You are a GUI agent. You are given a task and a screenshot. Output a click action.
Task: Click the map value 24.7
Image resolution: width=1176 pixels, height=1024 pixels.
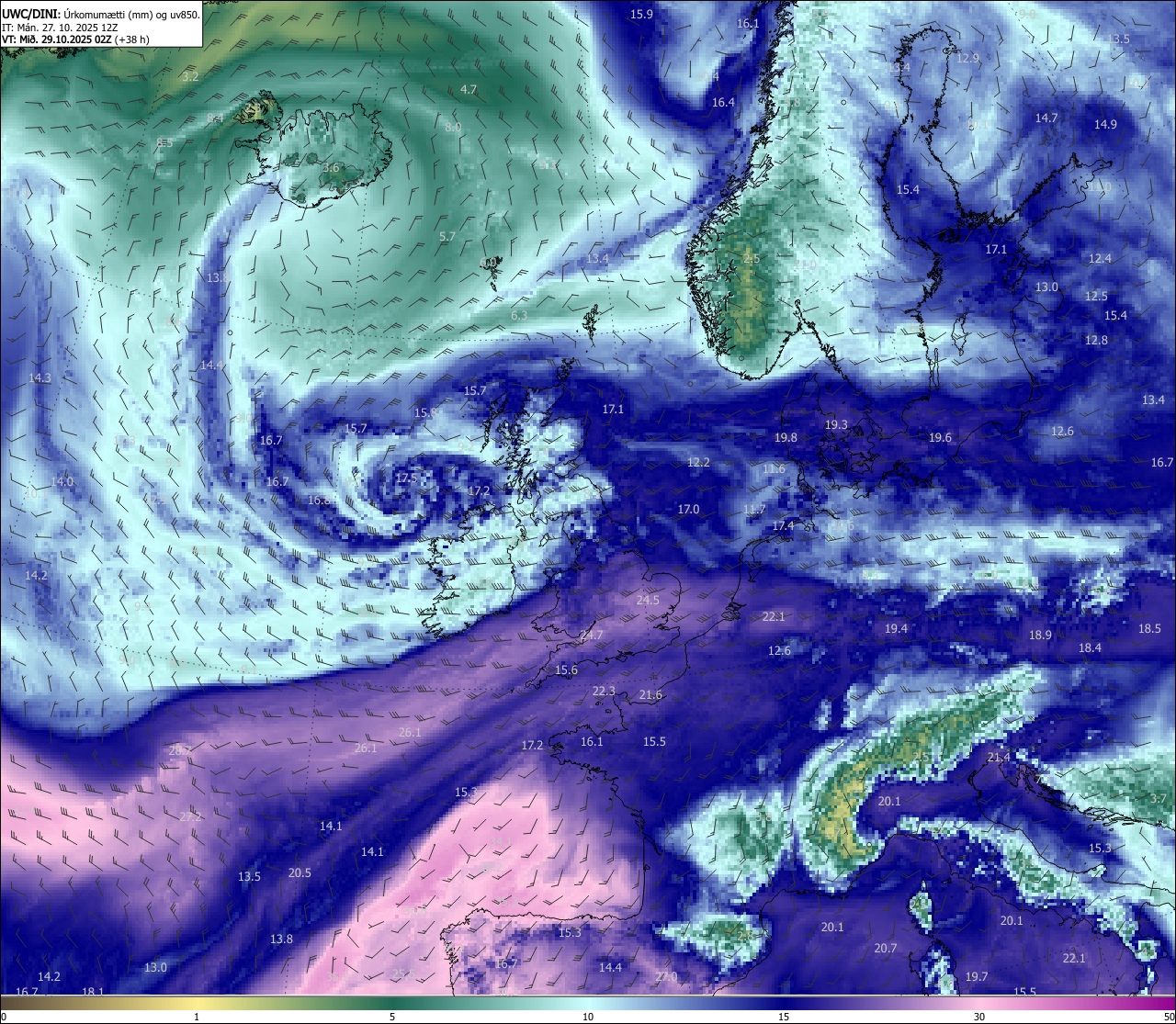click(592, 635)
